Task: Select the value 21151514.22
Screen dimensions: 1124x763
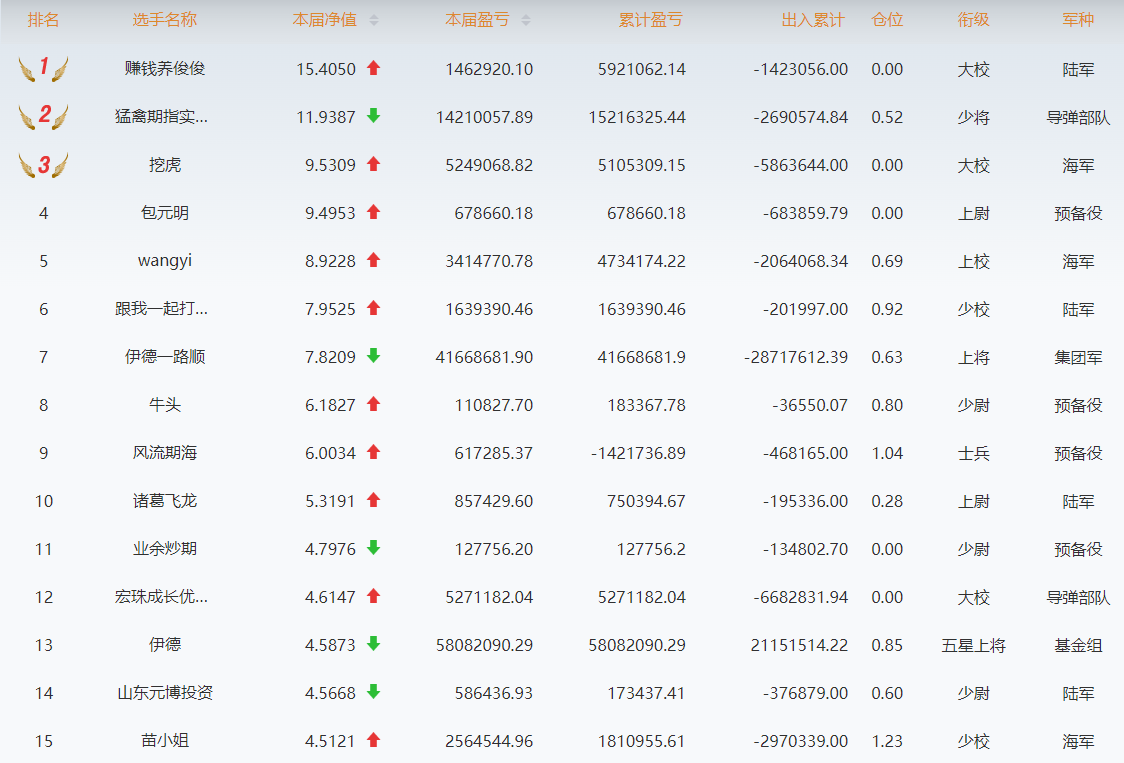Action: [x=799, y=645]
